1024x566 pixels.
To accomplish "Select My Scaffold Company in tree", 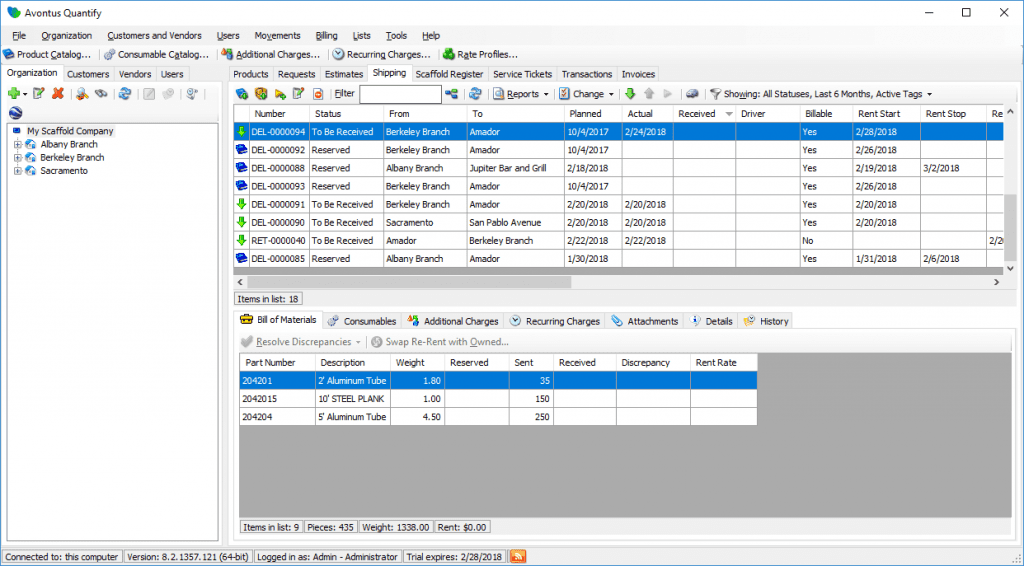I will [70, 131].
